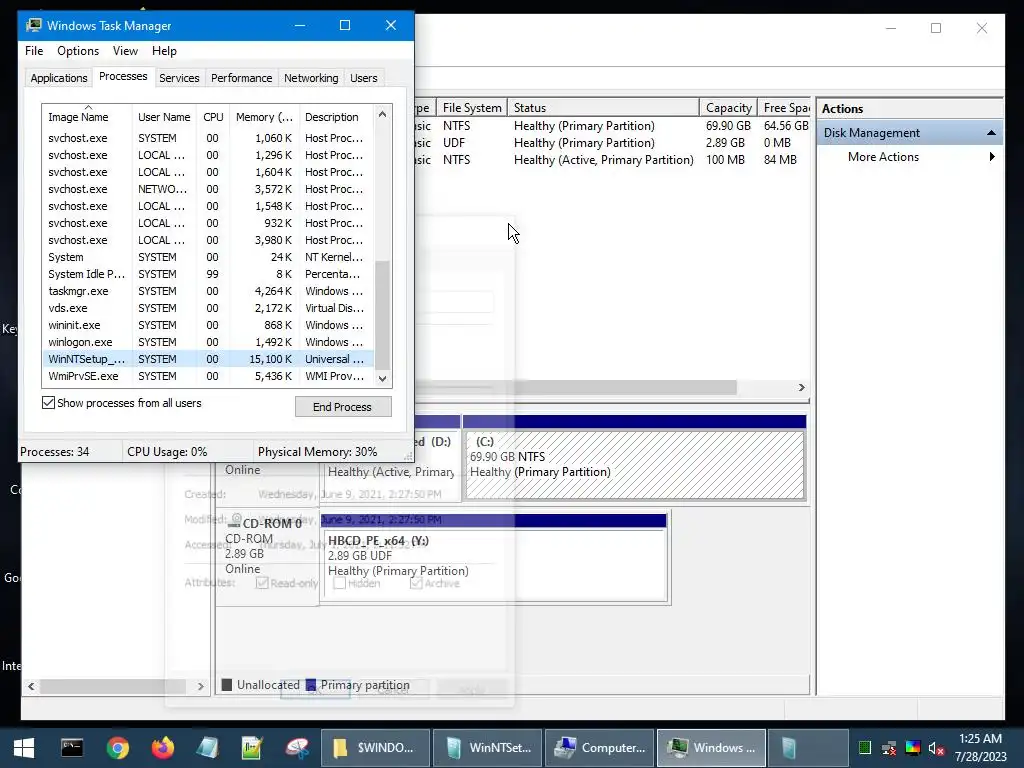Toggle the faded Read-only checkbox
Viewport: 1024px width, 768px height.
pyautogui.click(x=262, y=583)
